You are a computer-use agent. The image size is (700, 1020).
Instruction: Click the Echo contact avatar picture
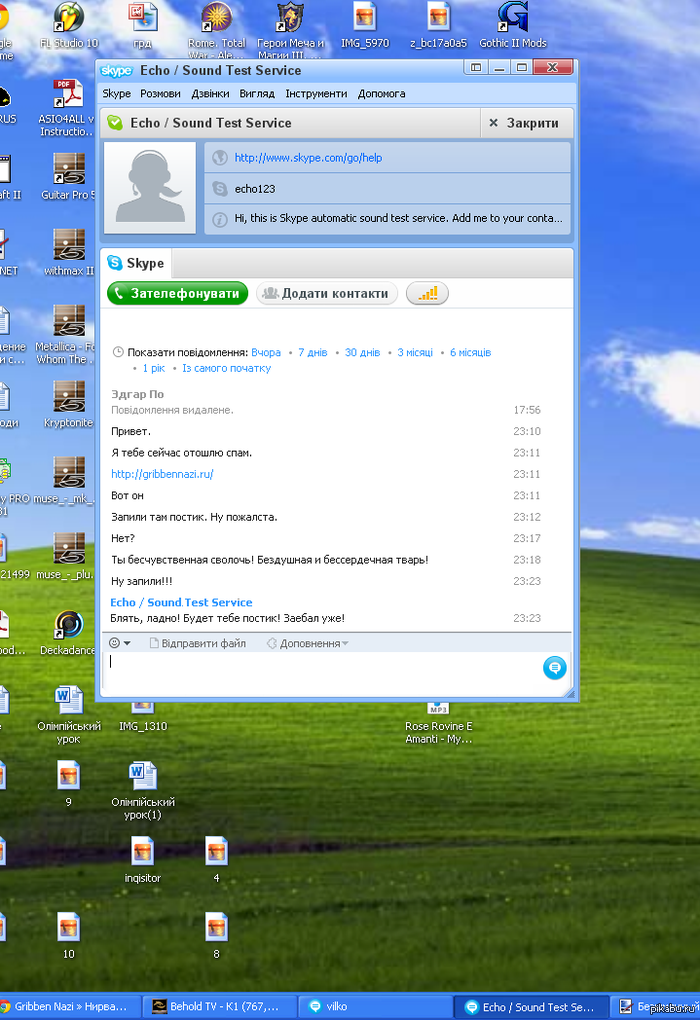[151, 187]
